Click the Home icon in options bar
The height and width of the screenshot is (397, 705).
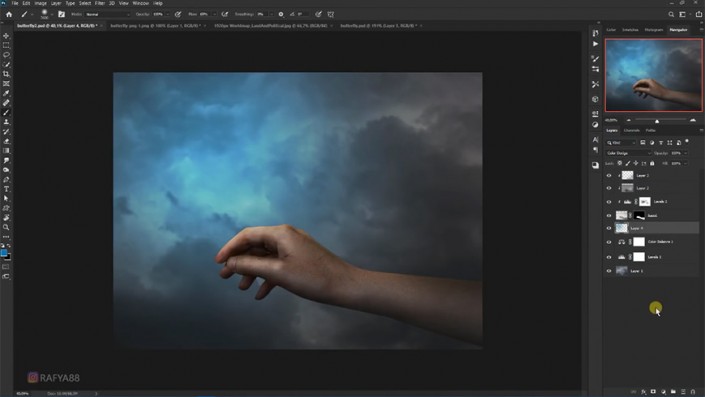pos(9,14)
